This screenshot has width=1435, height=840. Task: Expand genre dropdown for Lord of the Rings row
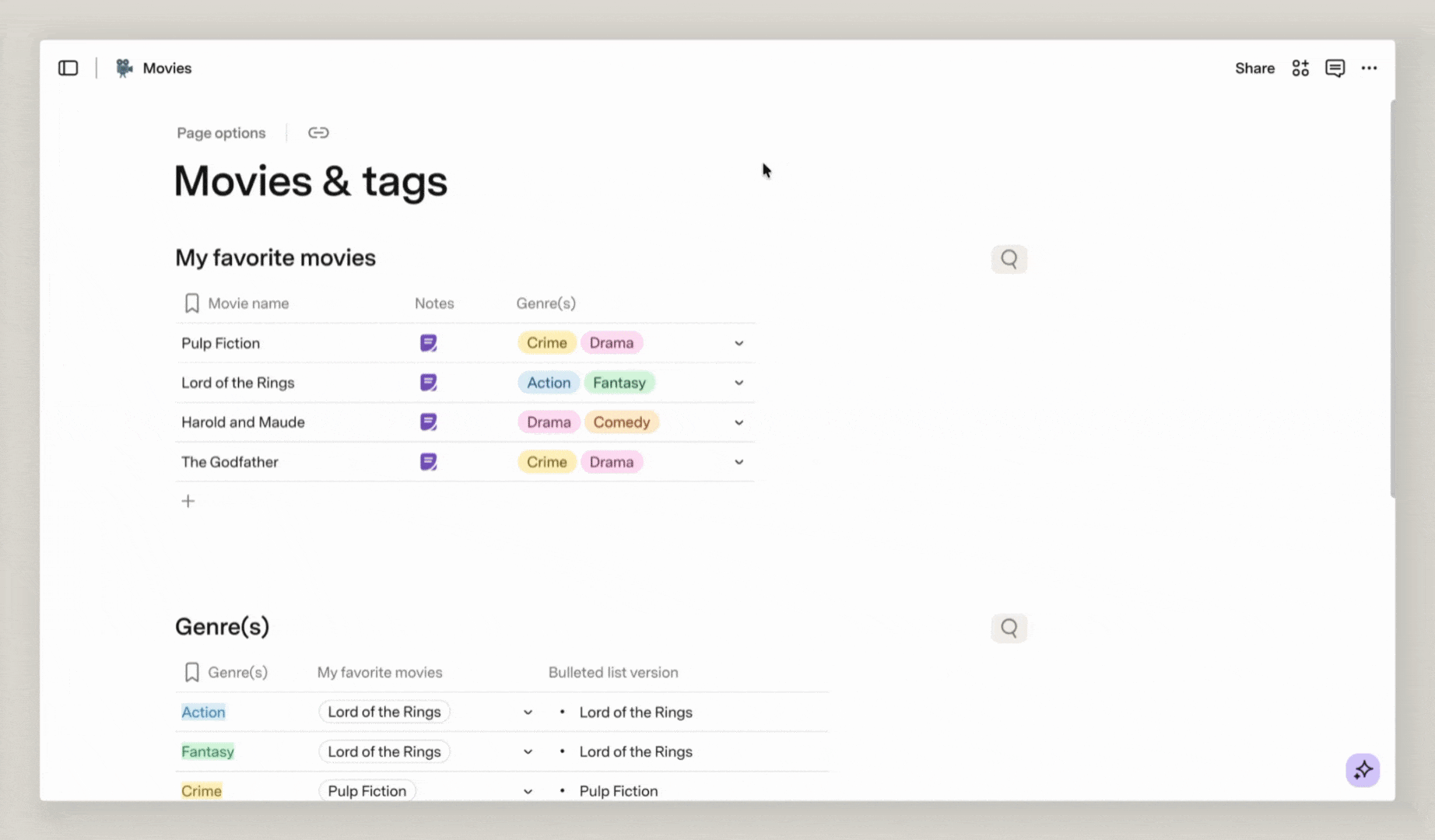(x=739, y=383)
